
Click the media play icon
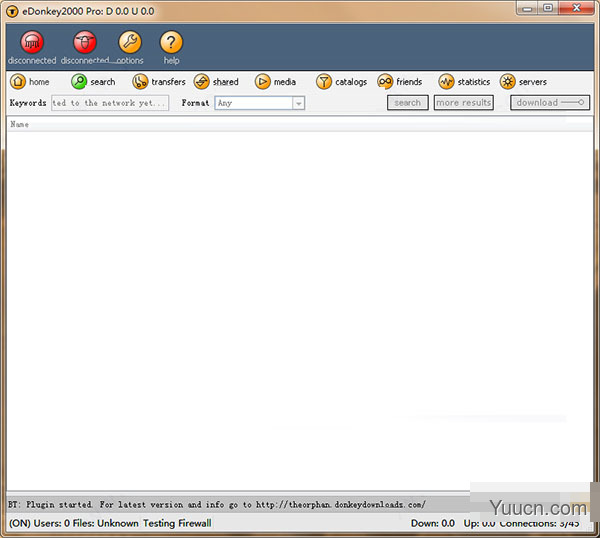click(x=262, y=82)
